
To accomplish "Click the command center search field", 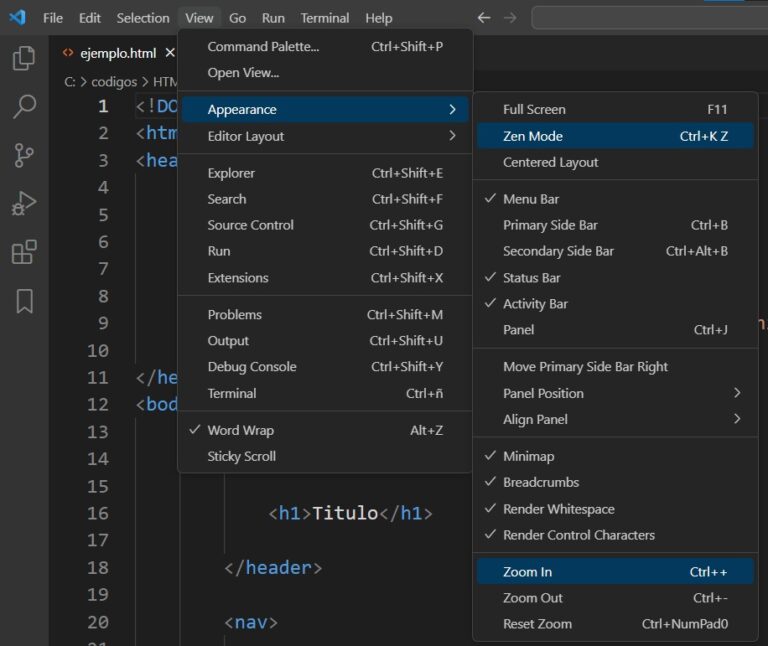I will [x=650, y=18].
